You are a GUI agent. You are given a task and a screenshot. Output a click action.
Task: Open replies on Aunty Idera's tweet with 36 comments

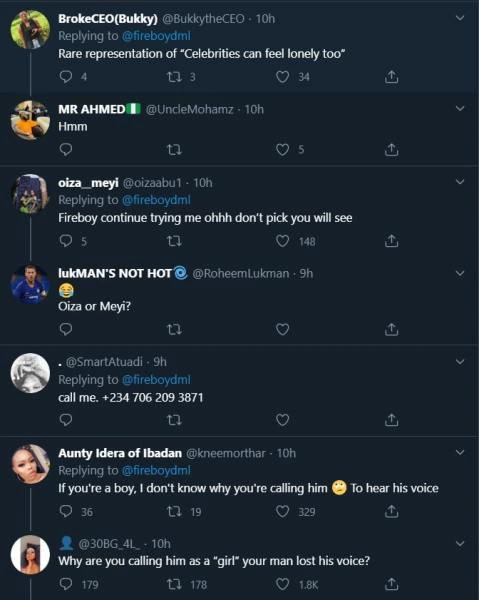tap(66, 512)
